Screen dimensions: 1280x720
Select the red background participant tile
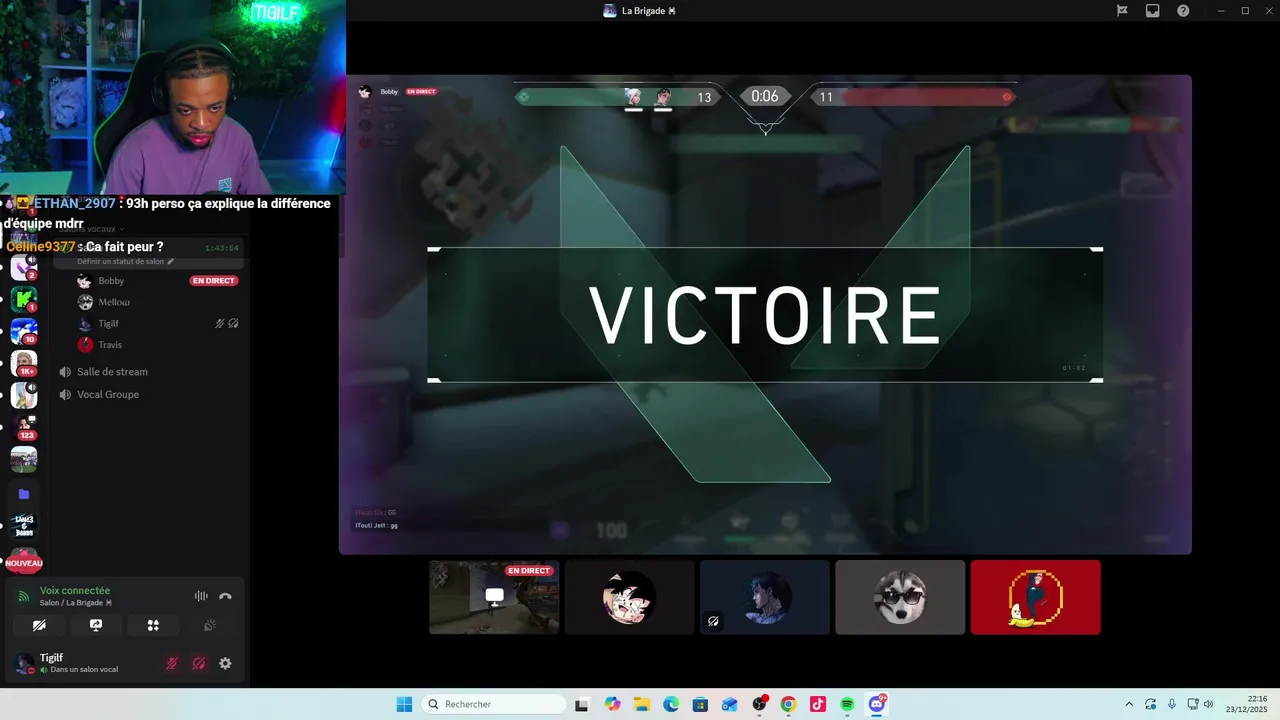click(1035, 597)
